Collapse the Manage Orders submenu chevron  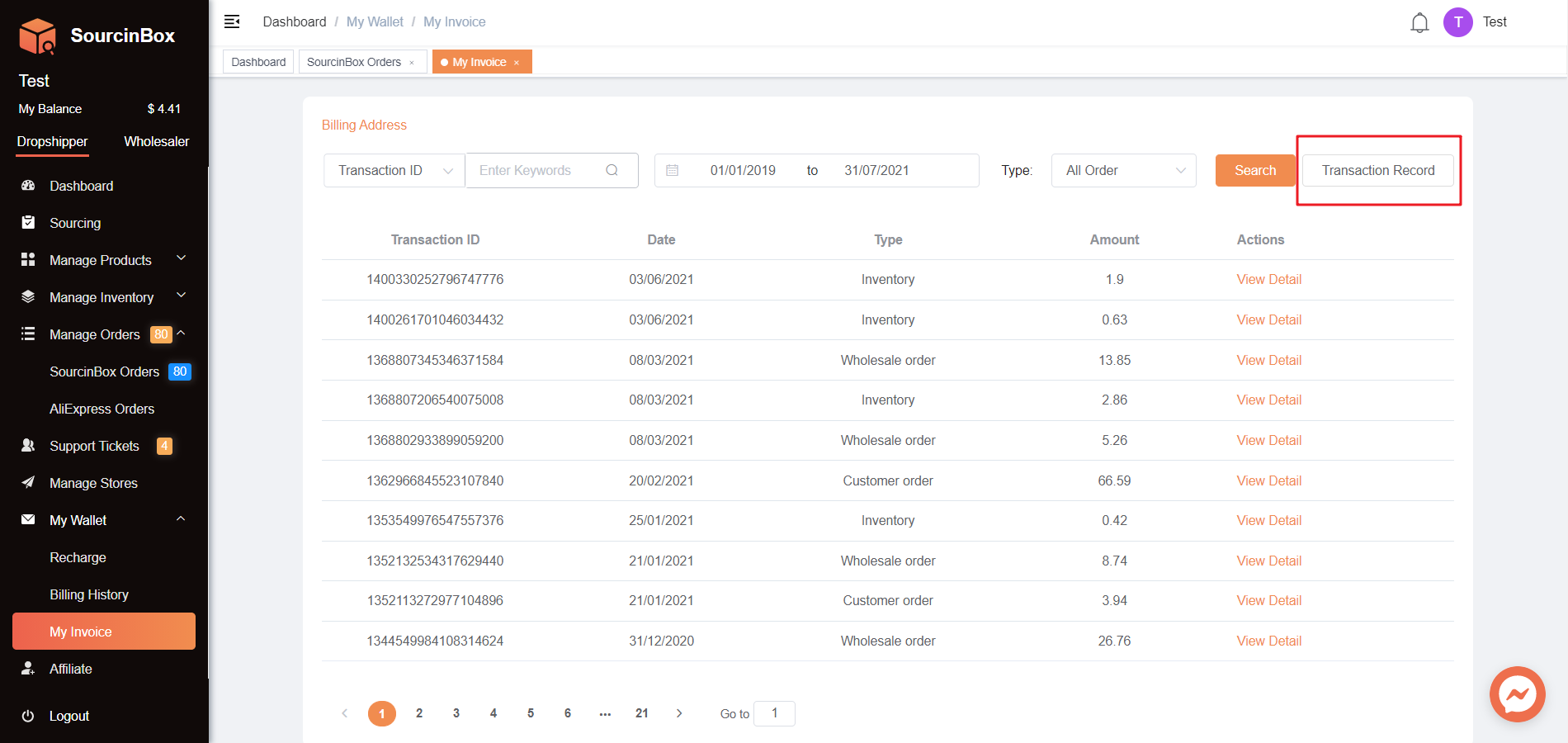182,333
